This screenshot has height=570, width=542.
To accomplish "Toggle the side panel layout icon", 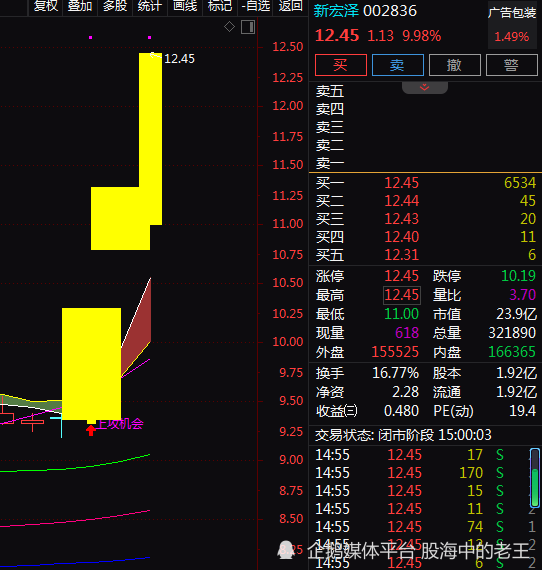I will 248,27.
